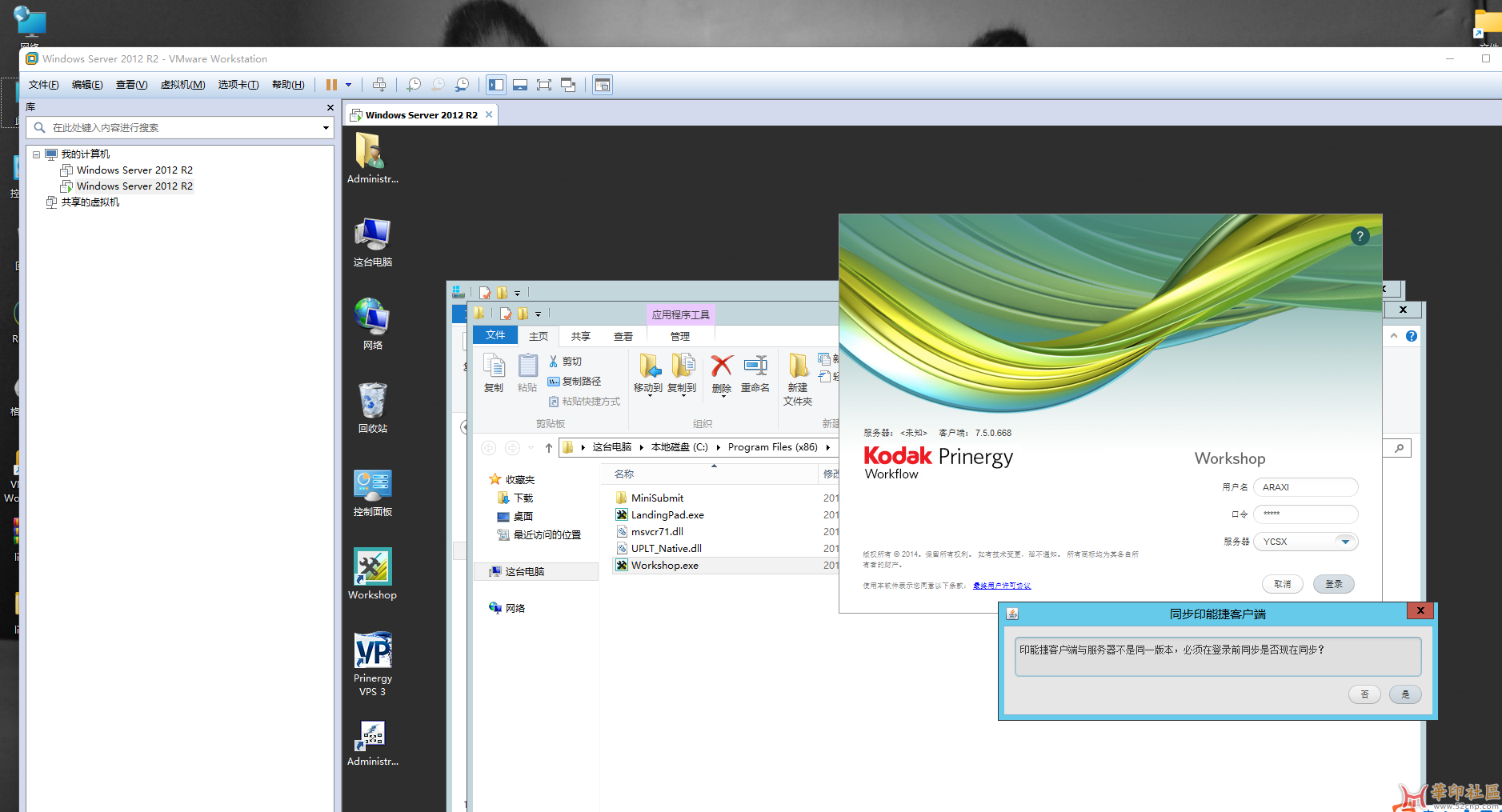Open the 帮助(H) menu
The image size is (1502, 812).
(288, 85)
